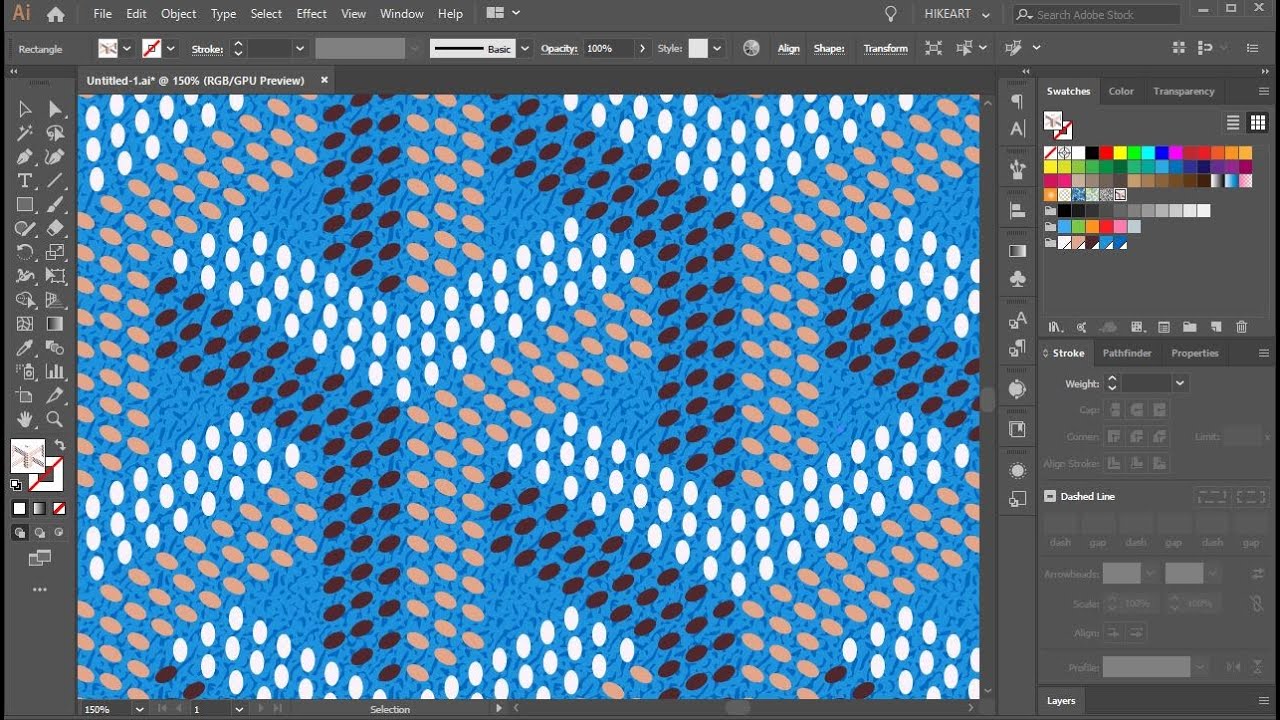Select the Magic Wand tool
Screen dimensions: 1280x720
(25, 133)
